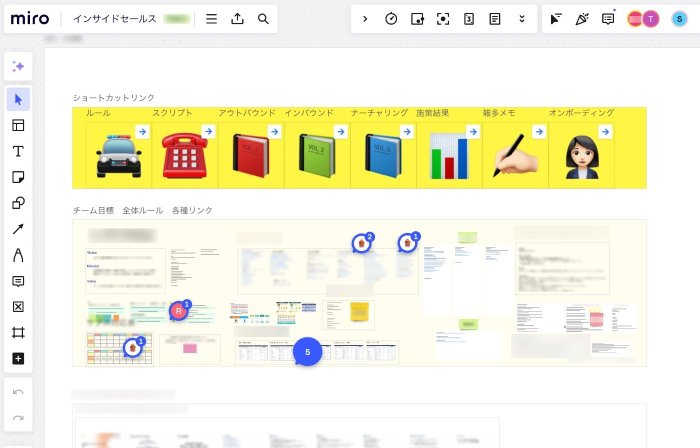Viewport: 700px width, 448px height.
Task: Export the board with upload icon
Action: click(237, 19)
